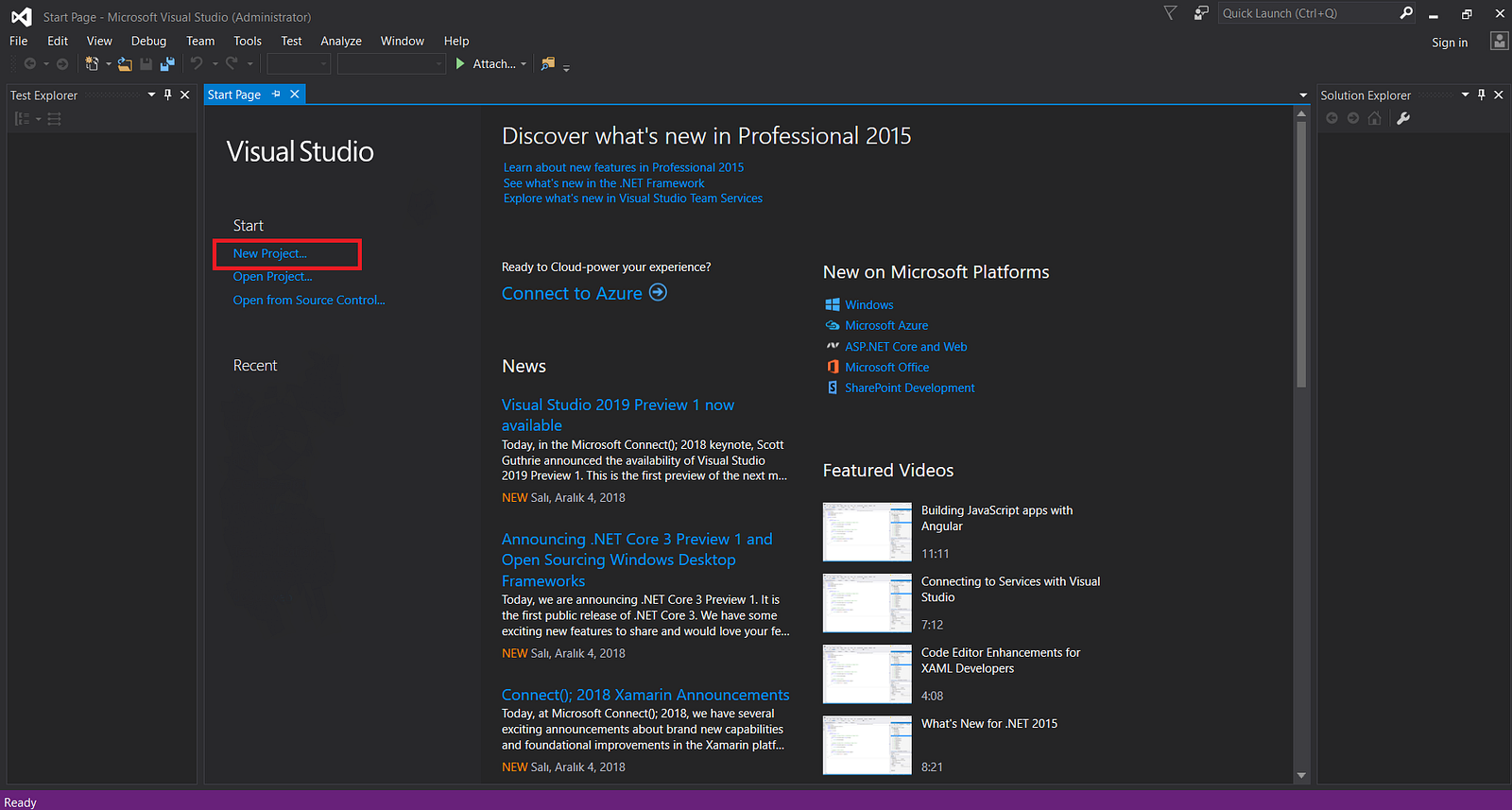1512x810 pixels.
Task: Click the Save floppy disk toolbar icon
Action: 146,63
